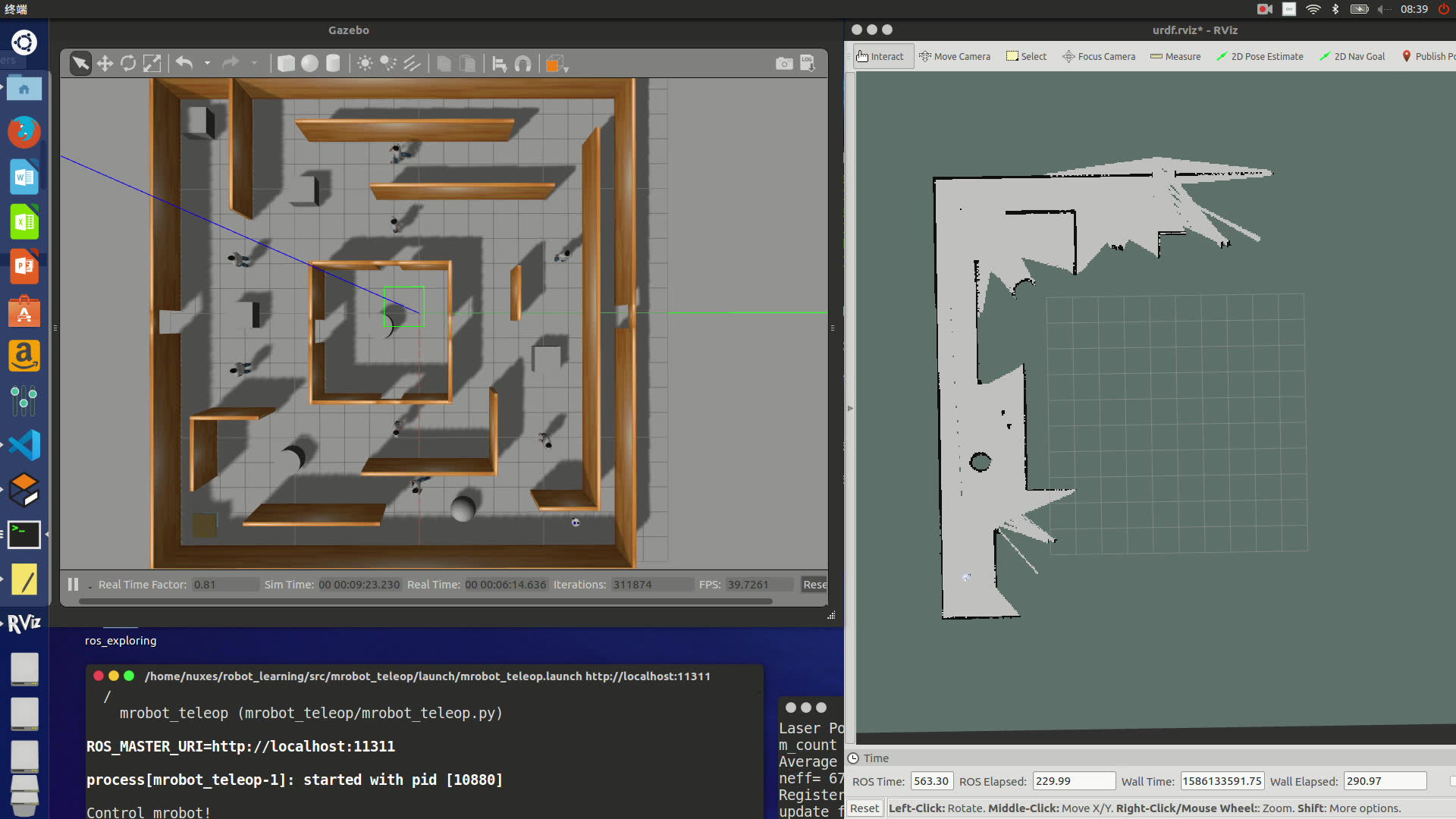This screenshot has width=1456, height=819.
Task: Open Visual Studio Code from the dock
Action: coord(24,445)
